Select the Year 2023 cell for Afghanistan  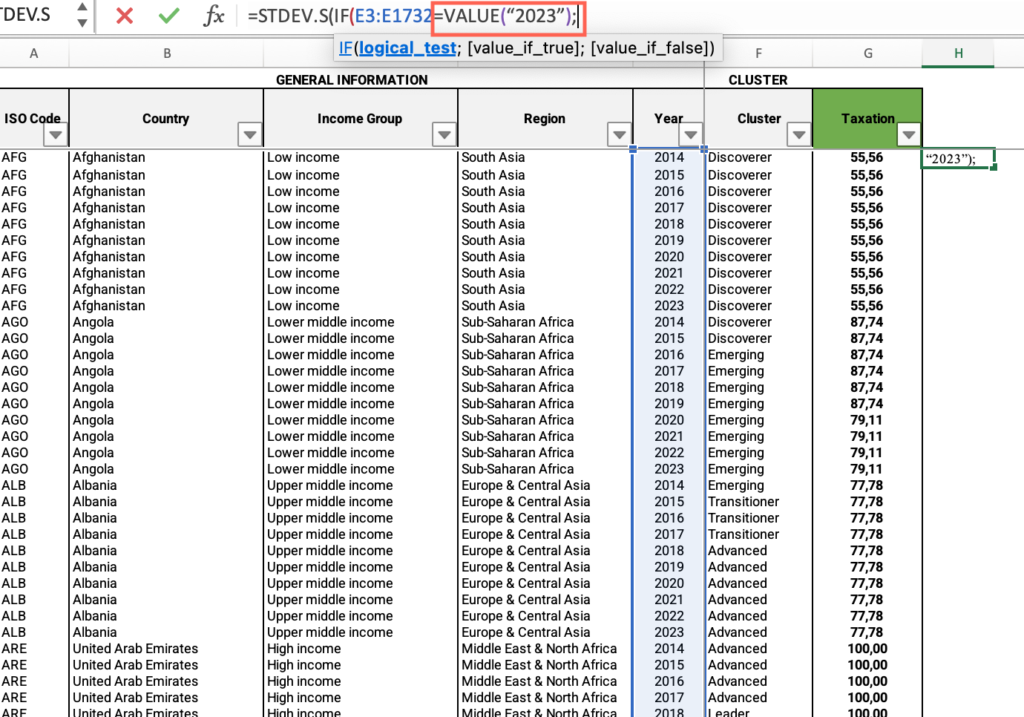pyautogui.click(x=669, y=306)
